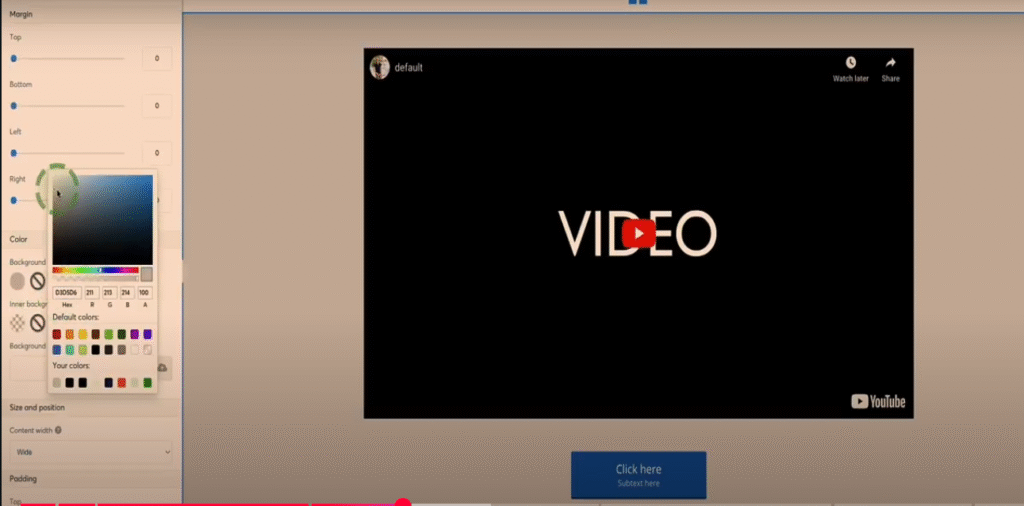Play the video with the red YouTube button
The width and height of the screenshot is (1024, 506).
point(639,233)
